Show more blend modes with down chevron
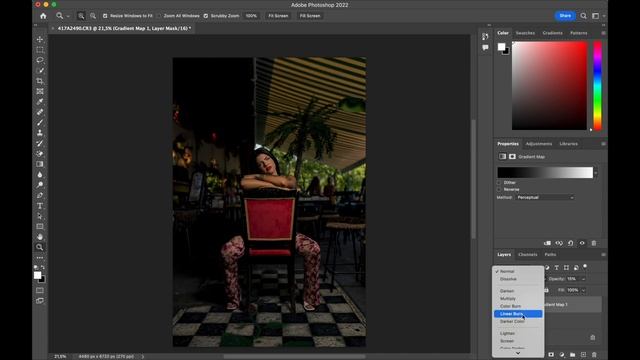This screenshot has width=640, height=360. (x=518, y=353)
